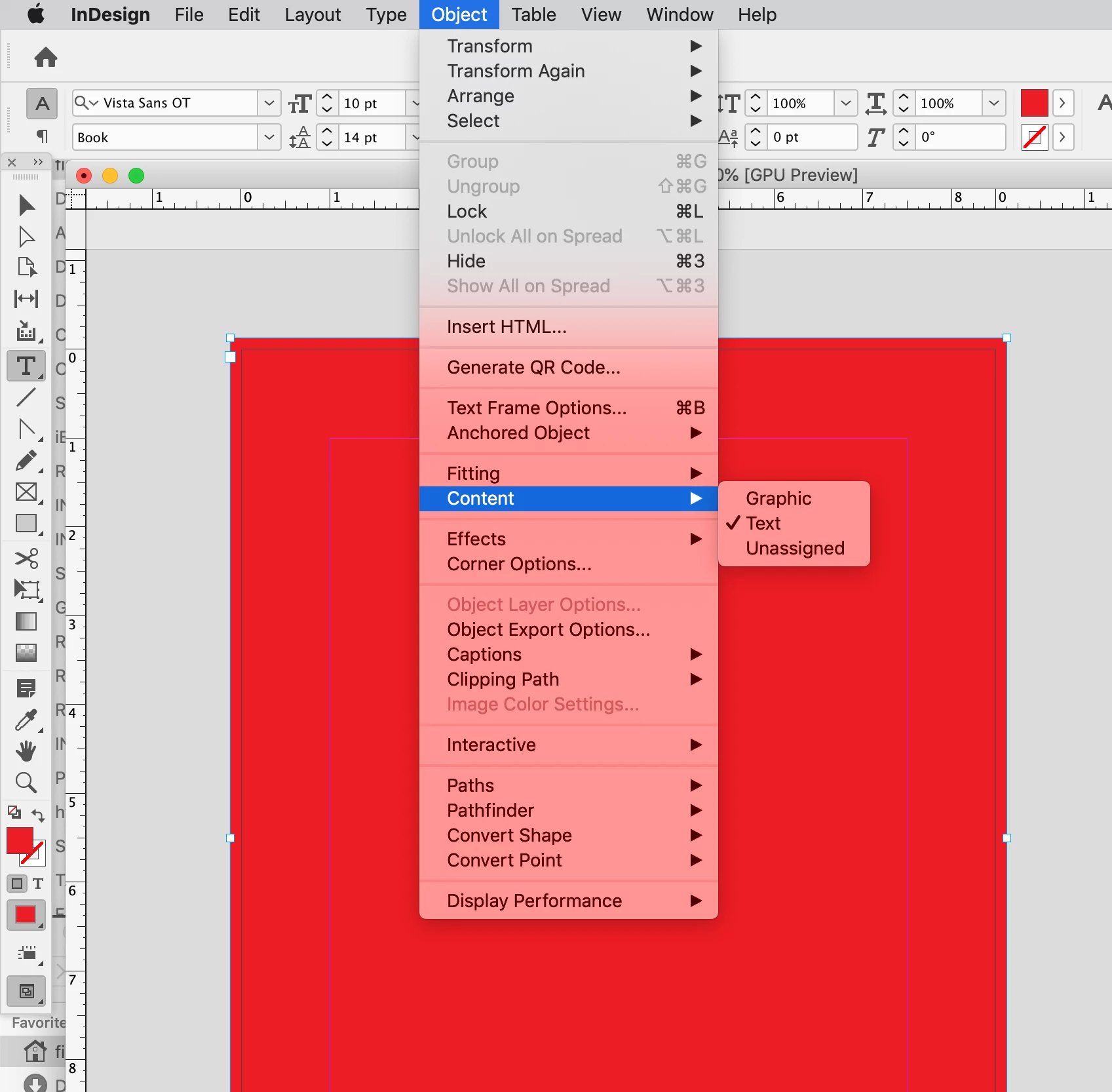Image resolution: width=1112 pixels, height=1092 pixels.
Task: Click the 14 pt leading field
Action: [372, 137]
